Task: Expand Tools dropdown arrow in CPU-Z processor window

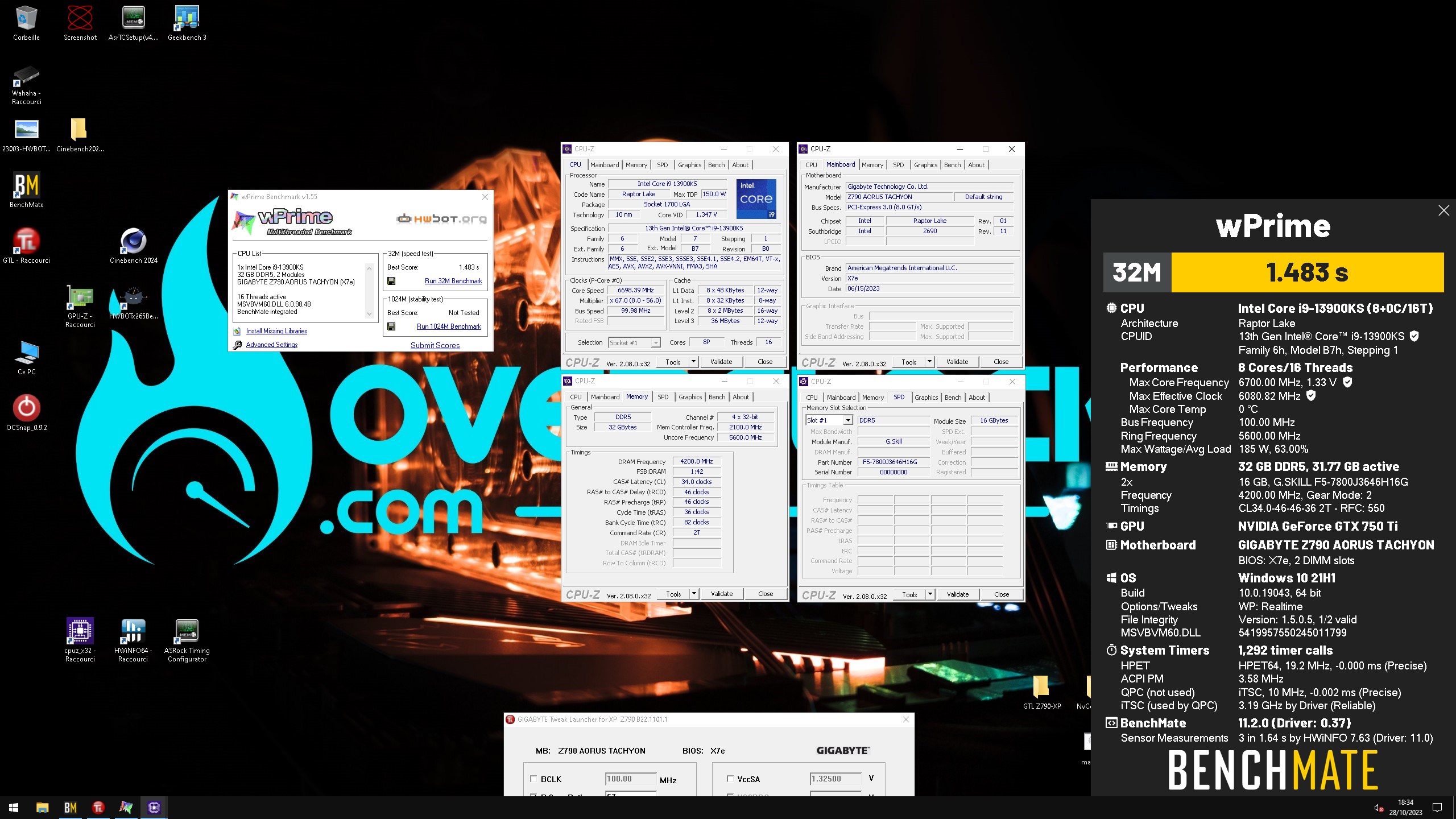Action: pyautogui.click(x=693, y=362)
